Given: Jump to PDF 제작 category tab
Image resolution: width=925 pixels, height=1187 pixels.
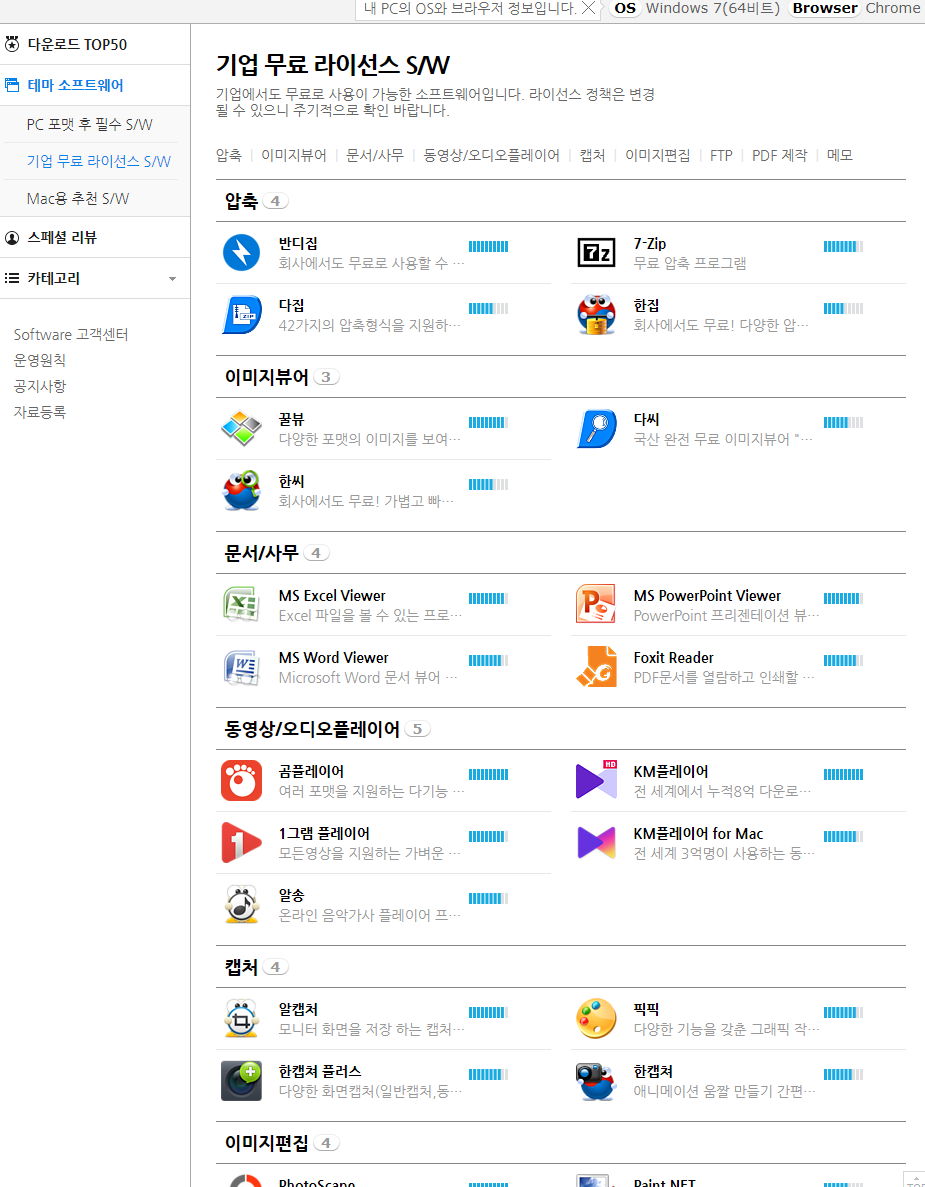Looking at the screenshot, I should (780, 155).
